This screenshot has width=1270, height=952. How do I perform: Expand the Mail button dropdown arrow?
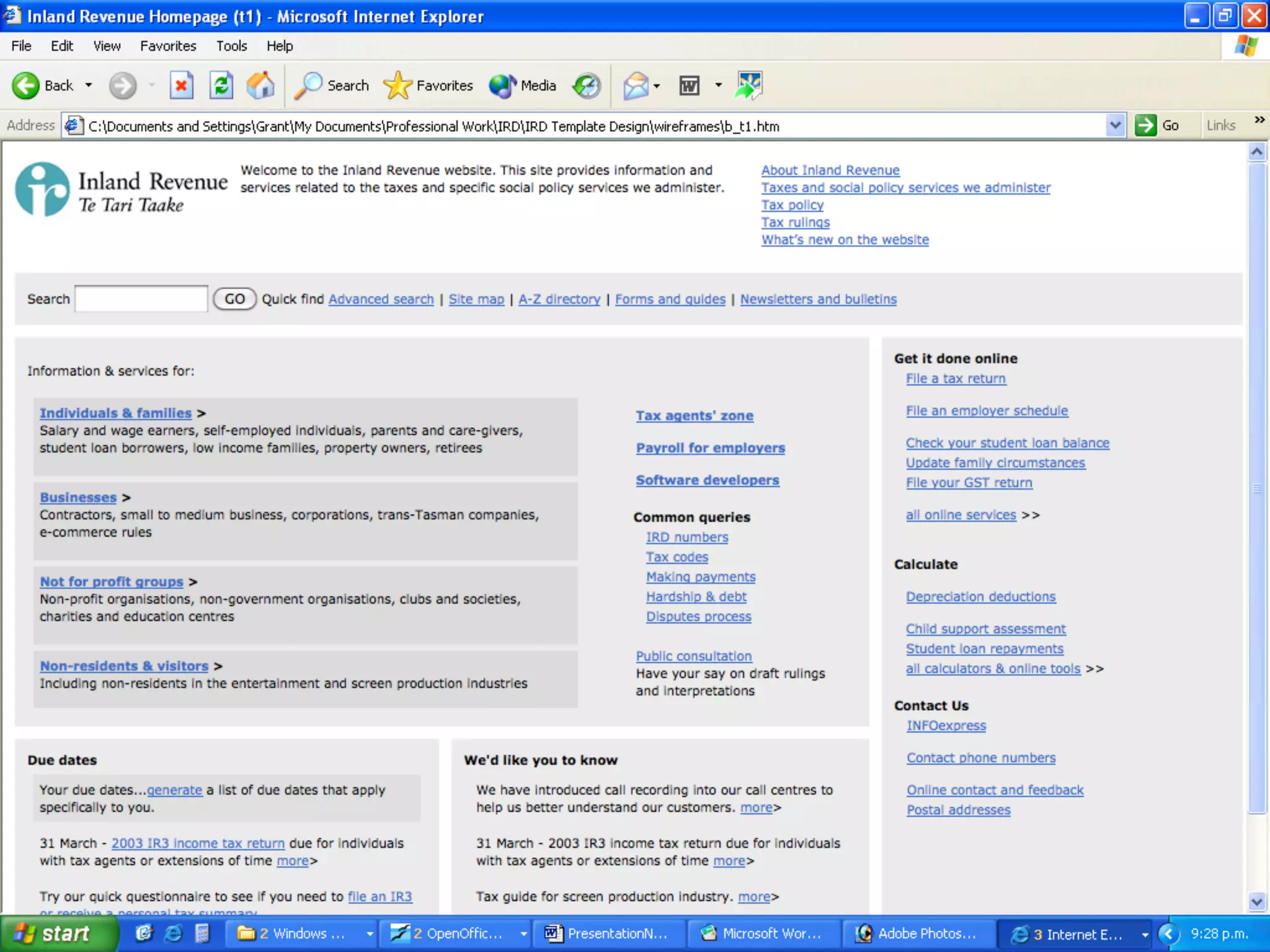657,86
